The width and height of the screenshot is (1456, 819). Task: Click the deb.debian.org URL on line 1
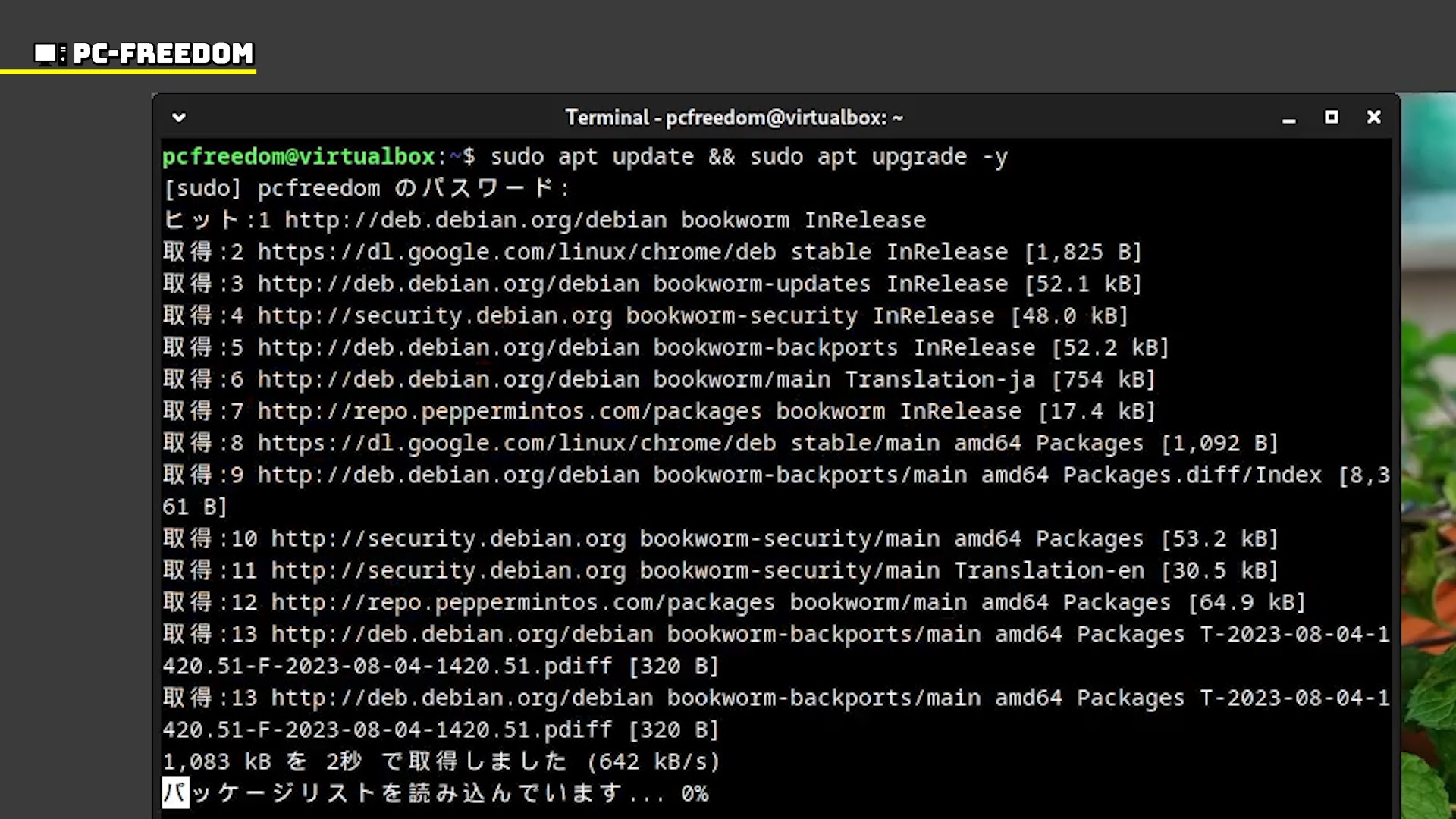pos(475,220)
